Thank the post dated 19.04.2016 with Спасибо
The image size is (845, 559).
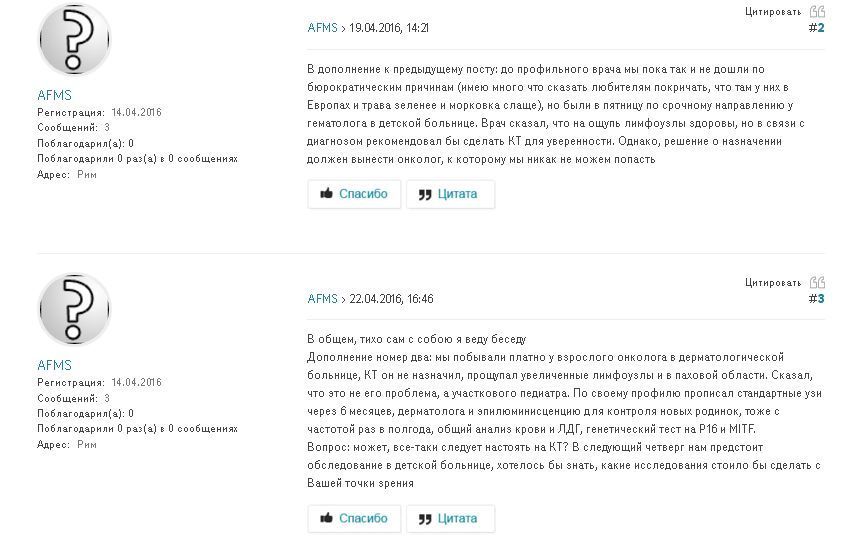coord(354,194)
